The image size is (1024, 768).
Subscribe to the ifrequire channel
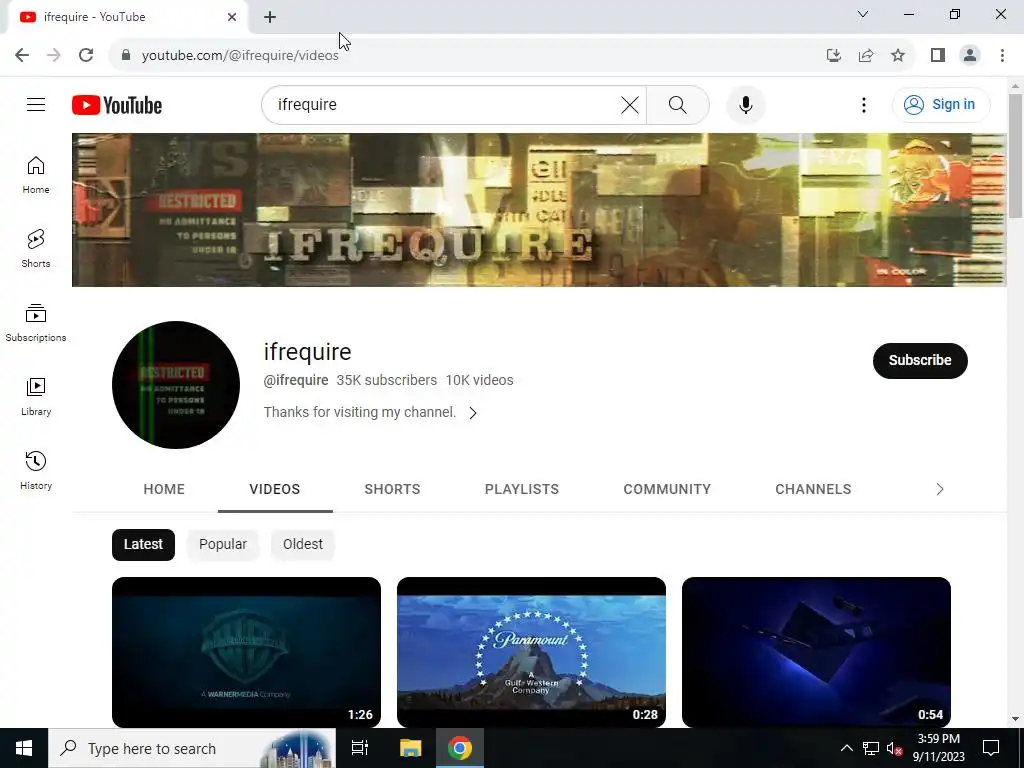click(920, 360)
